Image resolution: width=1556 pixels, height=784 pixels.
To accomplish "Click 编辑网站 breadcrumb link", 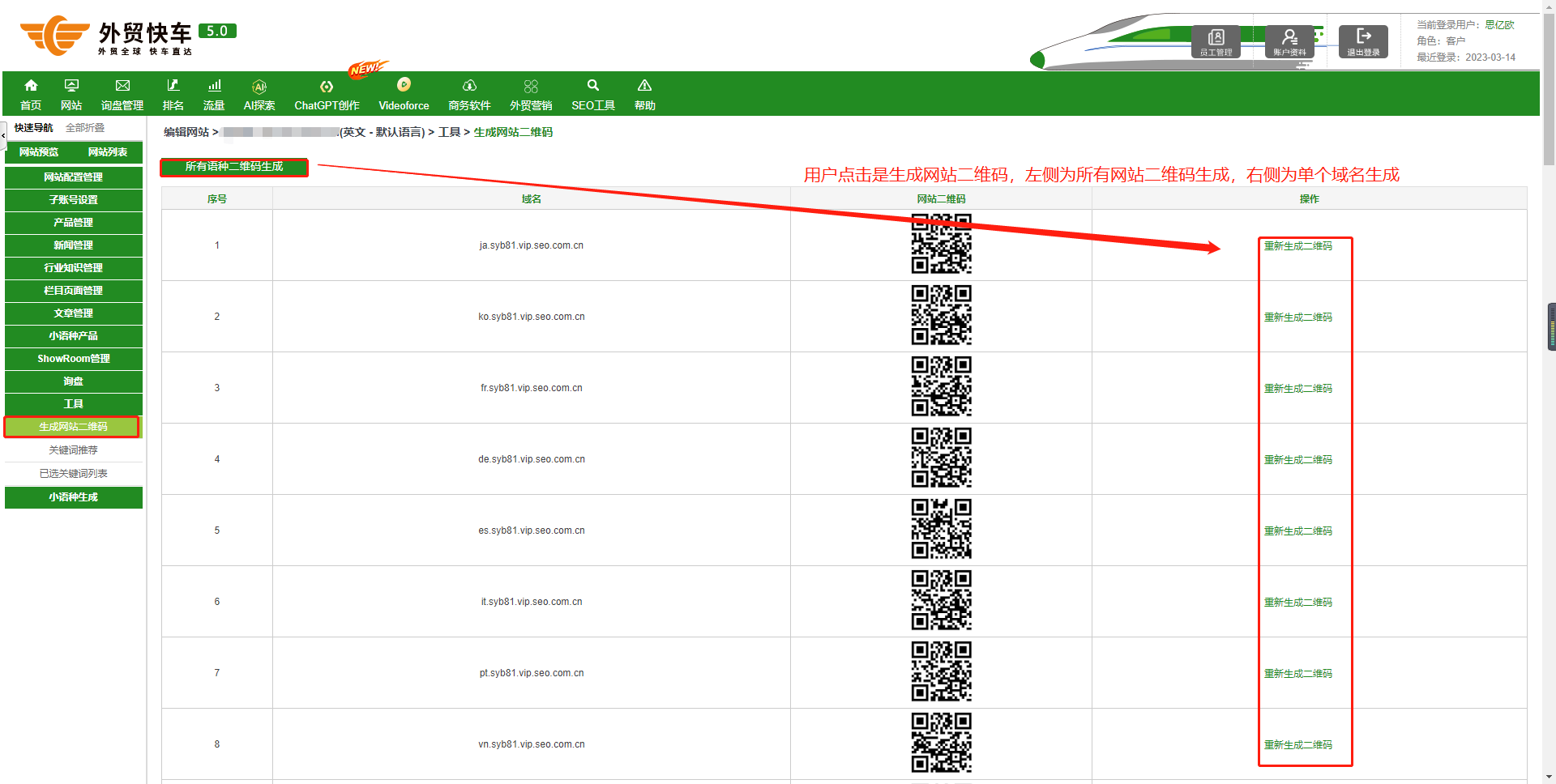I will click(186, 132).
